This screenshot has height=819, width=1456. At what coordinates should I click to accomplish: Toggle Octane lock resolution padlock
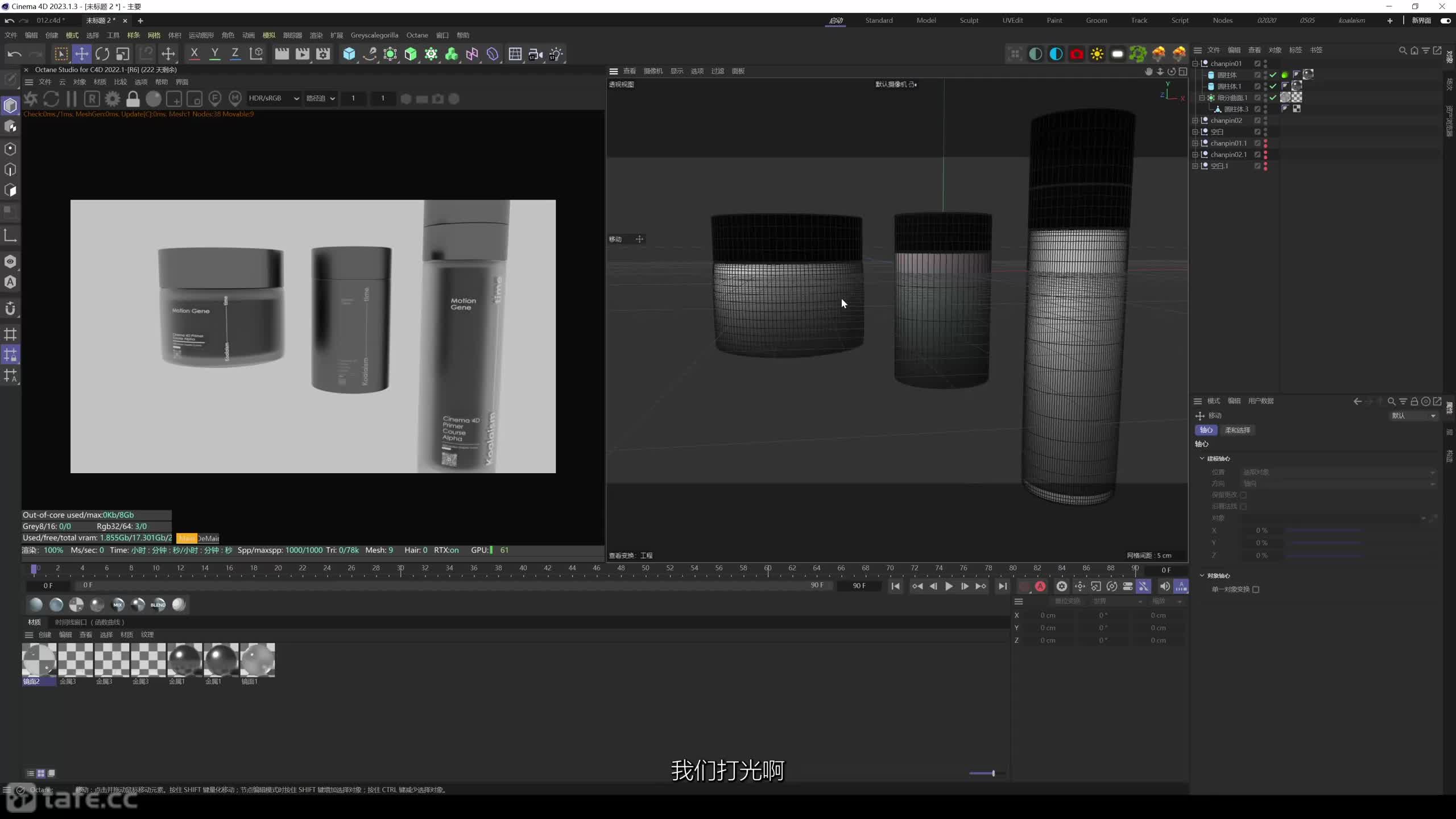[133, 98]
